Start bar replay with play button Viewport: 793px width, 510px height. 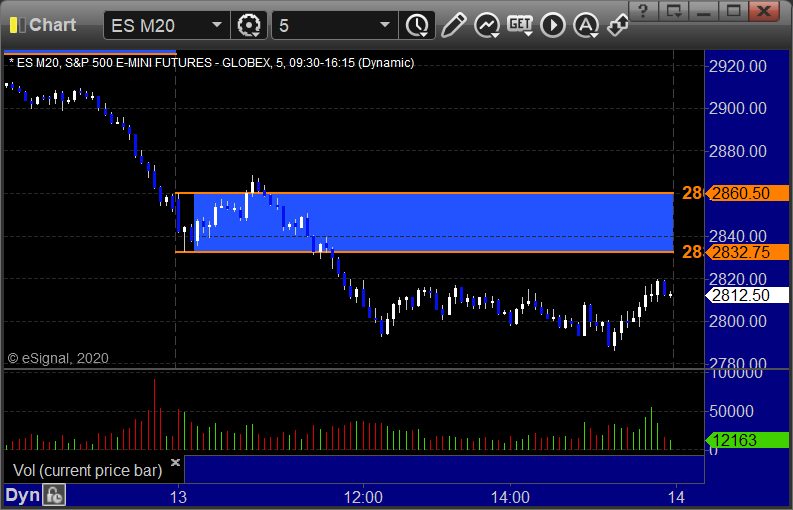click(553, 25)
